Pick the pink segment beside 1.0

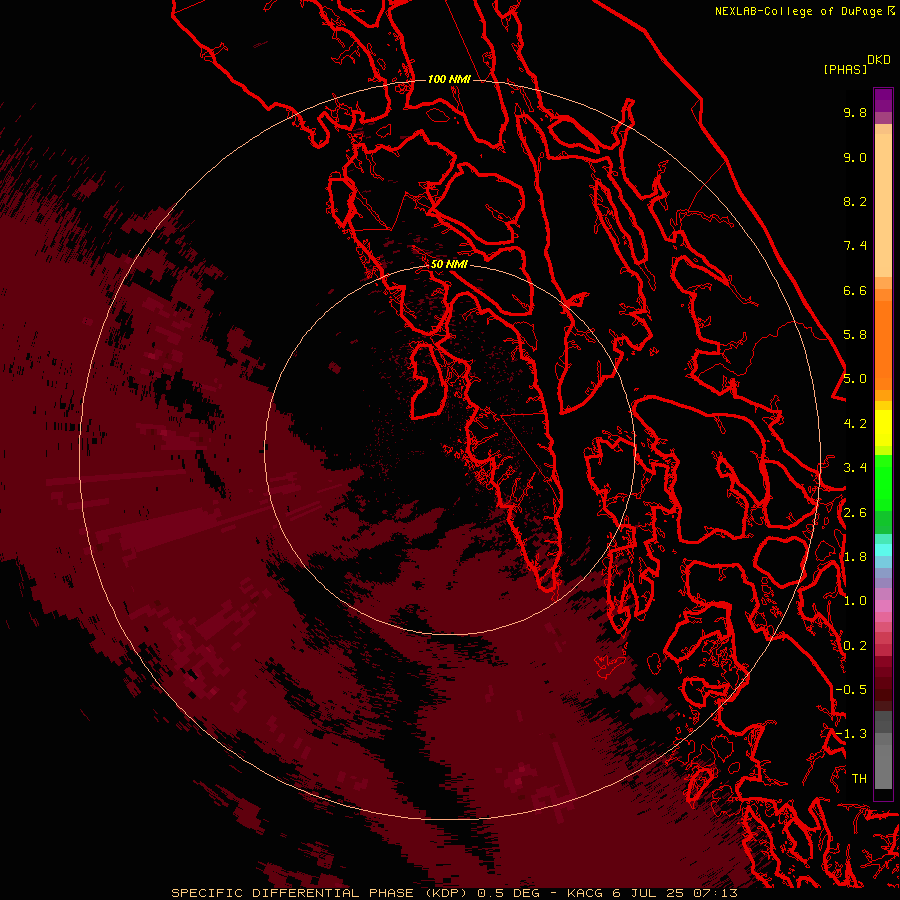883,606
